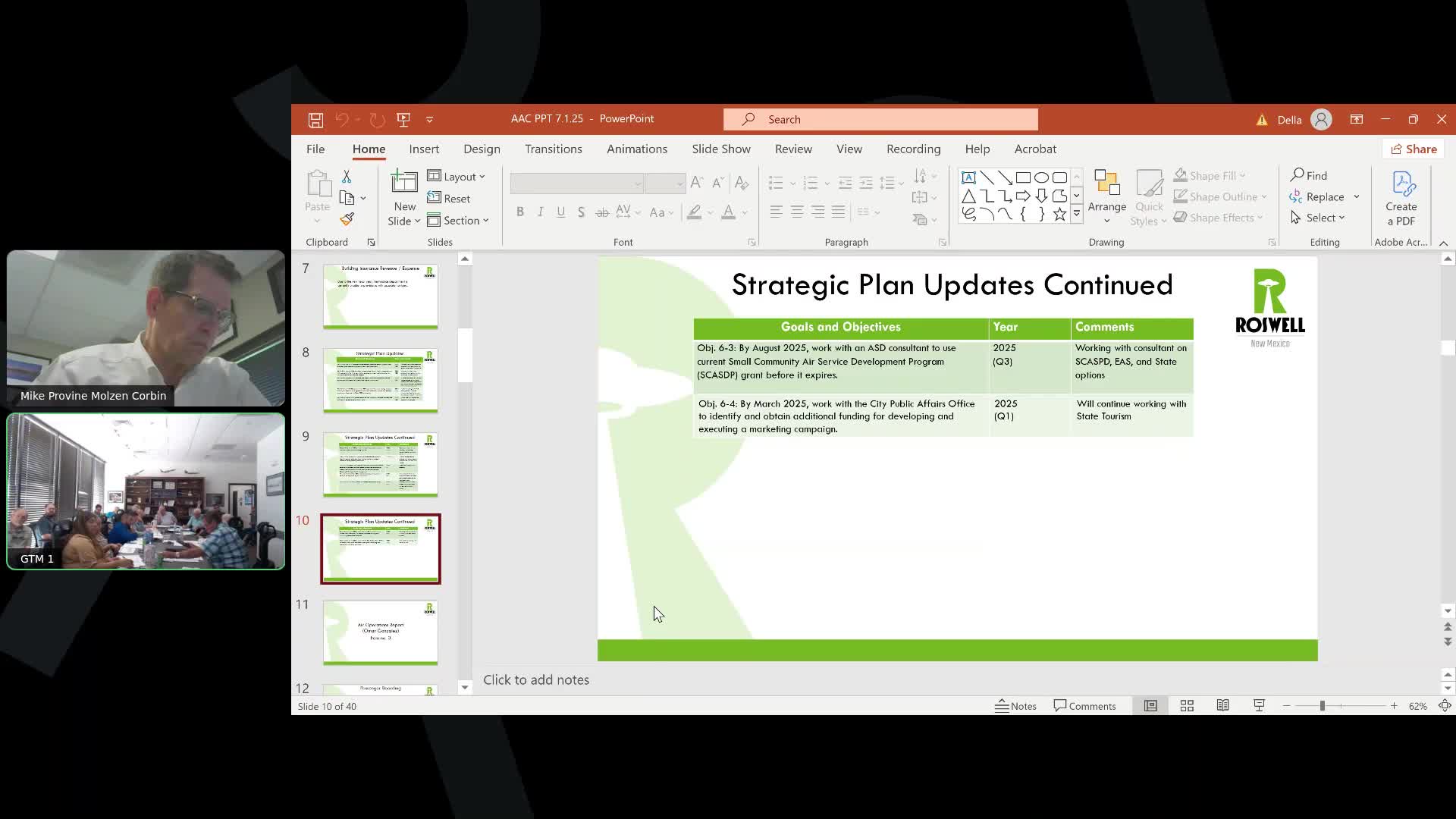
Task: Click the New Slide icon
Action: (403, 183)
